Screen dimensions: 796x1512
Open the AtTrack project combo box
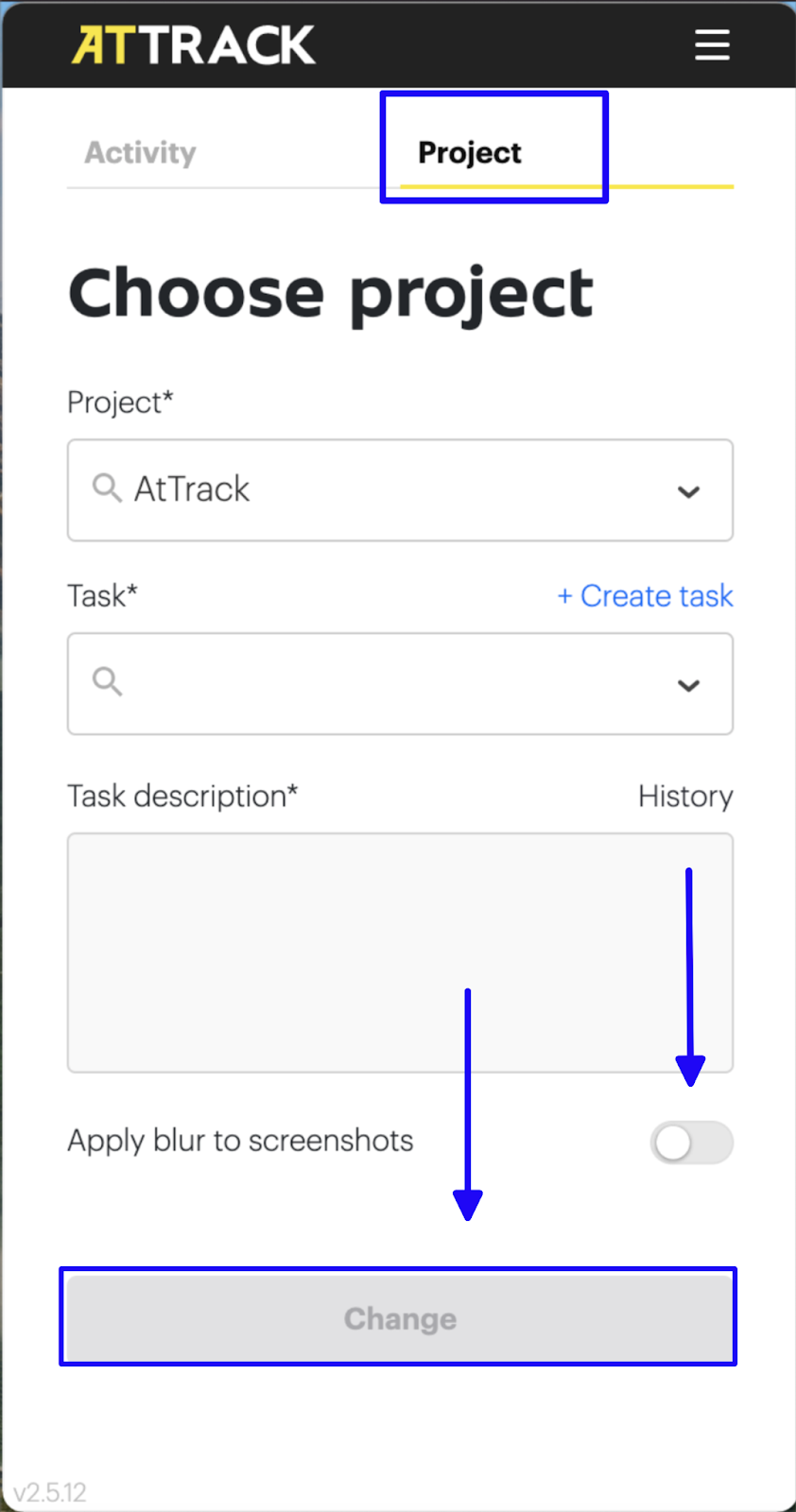coord(400,490)
